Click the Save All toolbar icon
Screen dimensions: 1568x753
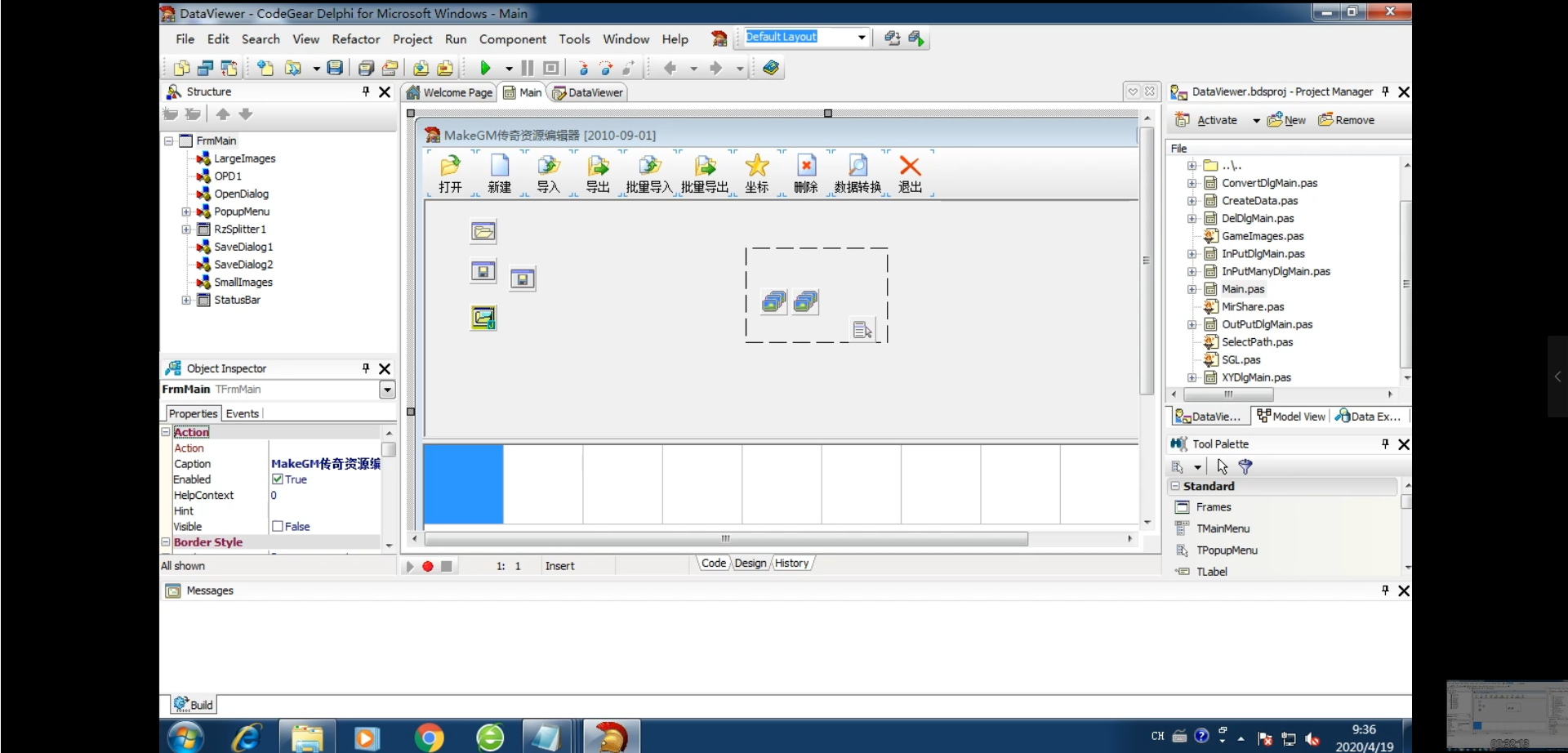366,68
